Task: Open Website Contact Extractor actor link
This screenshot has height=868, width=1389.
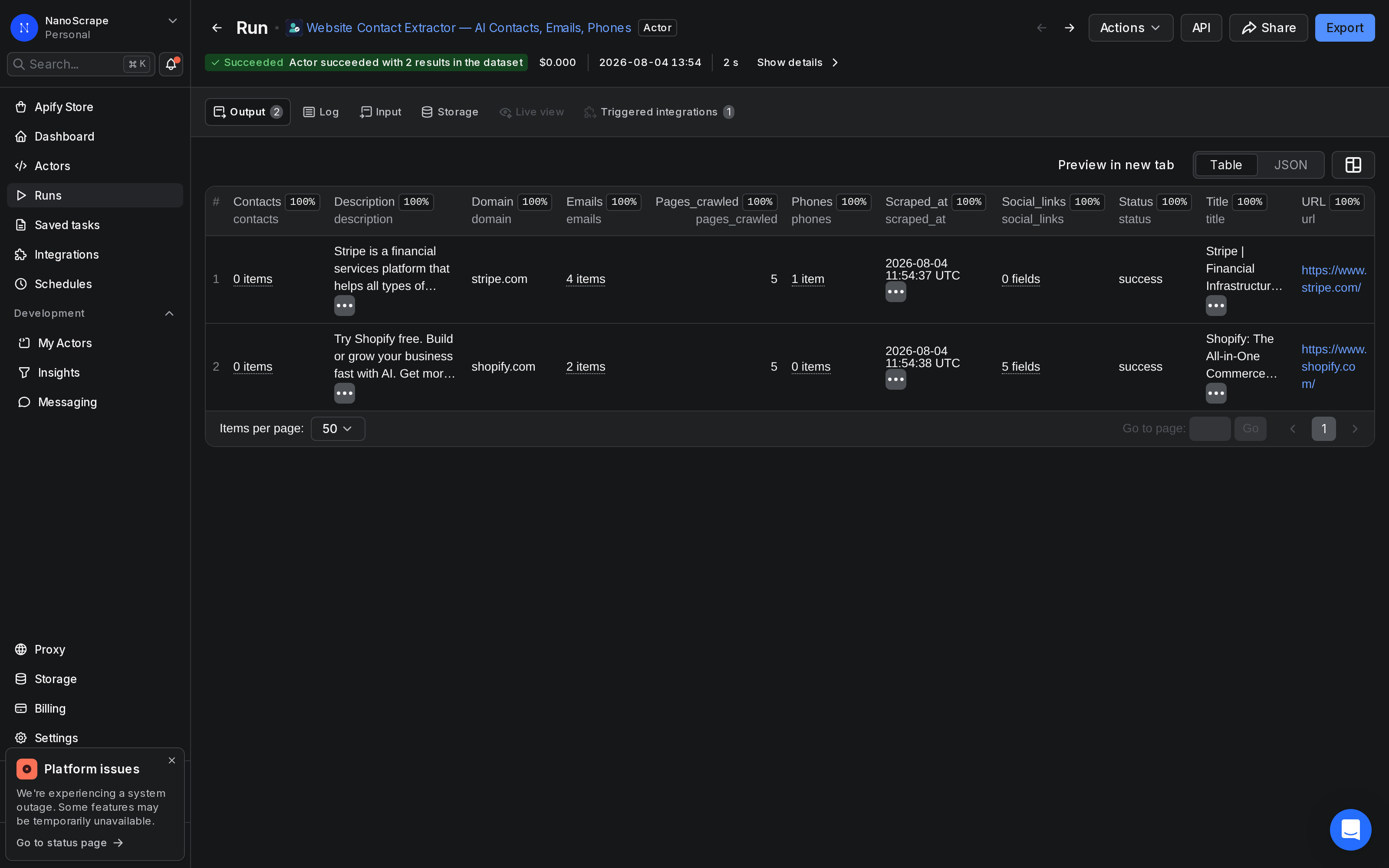Action: tap(468, 27)
